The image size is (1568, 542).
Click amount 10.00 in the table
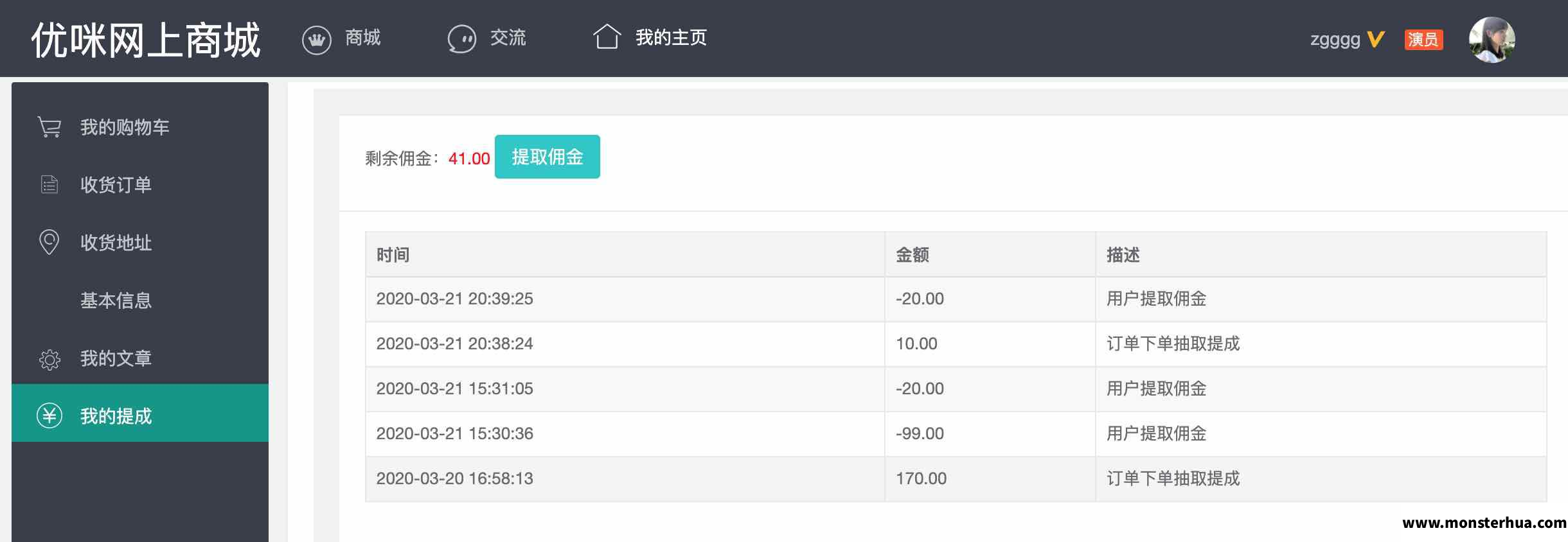tap(916, 344)
